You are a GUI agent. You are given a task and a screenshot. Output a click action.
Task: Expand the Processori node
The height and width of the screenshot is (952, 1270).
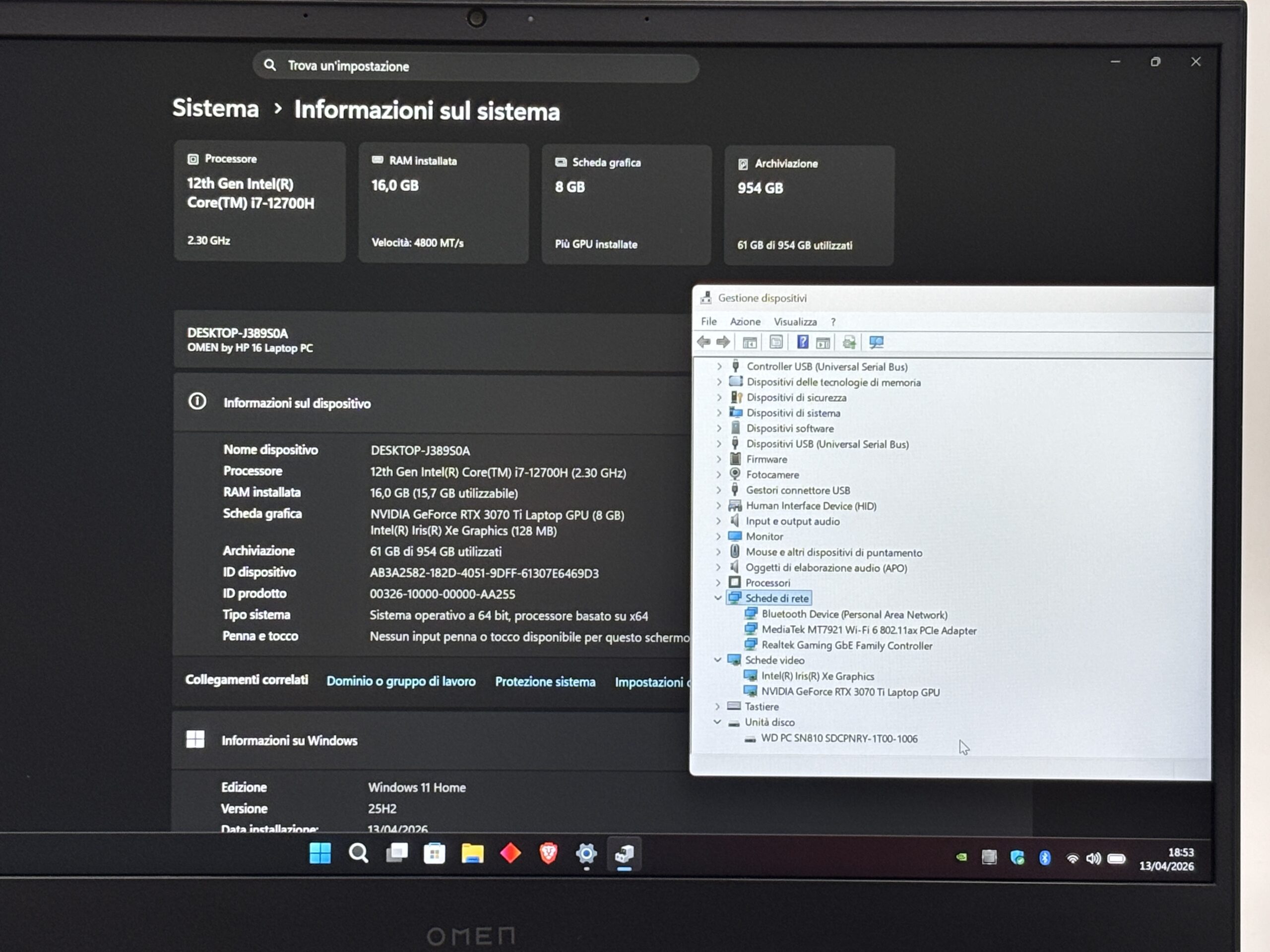pyautogui.click(x=718, y=583)
